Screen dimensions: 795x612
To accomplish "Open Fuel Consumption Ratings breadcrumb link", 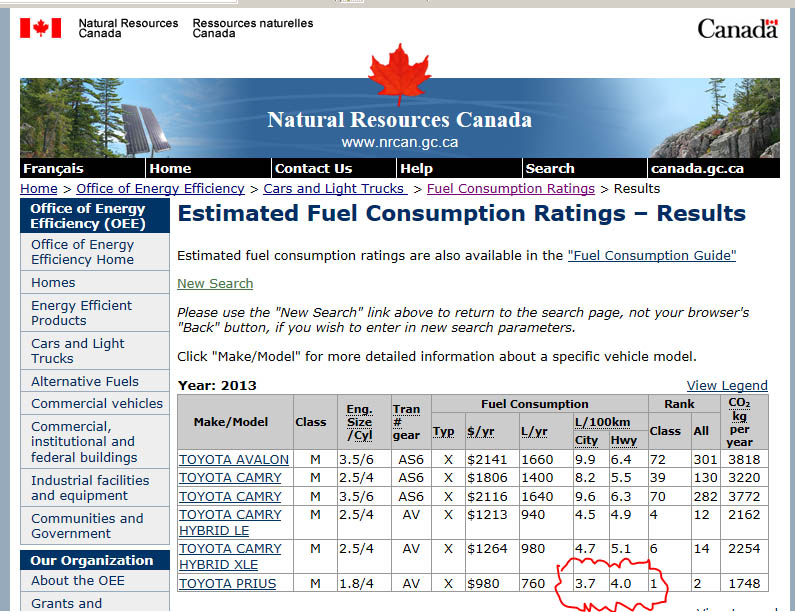I will click(x=510, y=188).
